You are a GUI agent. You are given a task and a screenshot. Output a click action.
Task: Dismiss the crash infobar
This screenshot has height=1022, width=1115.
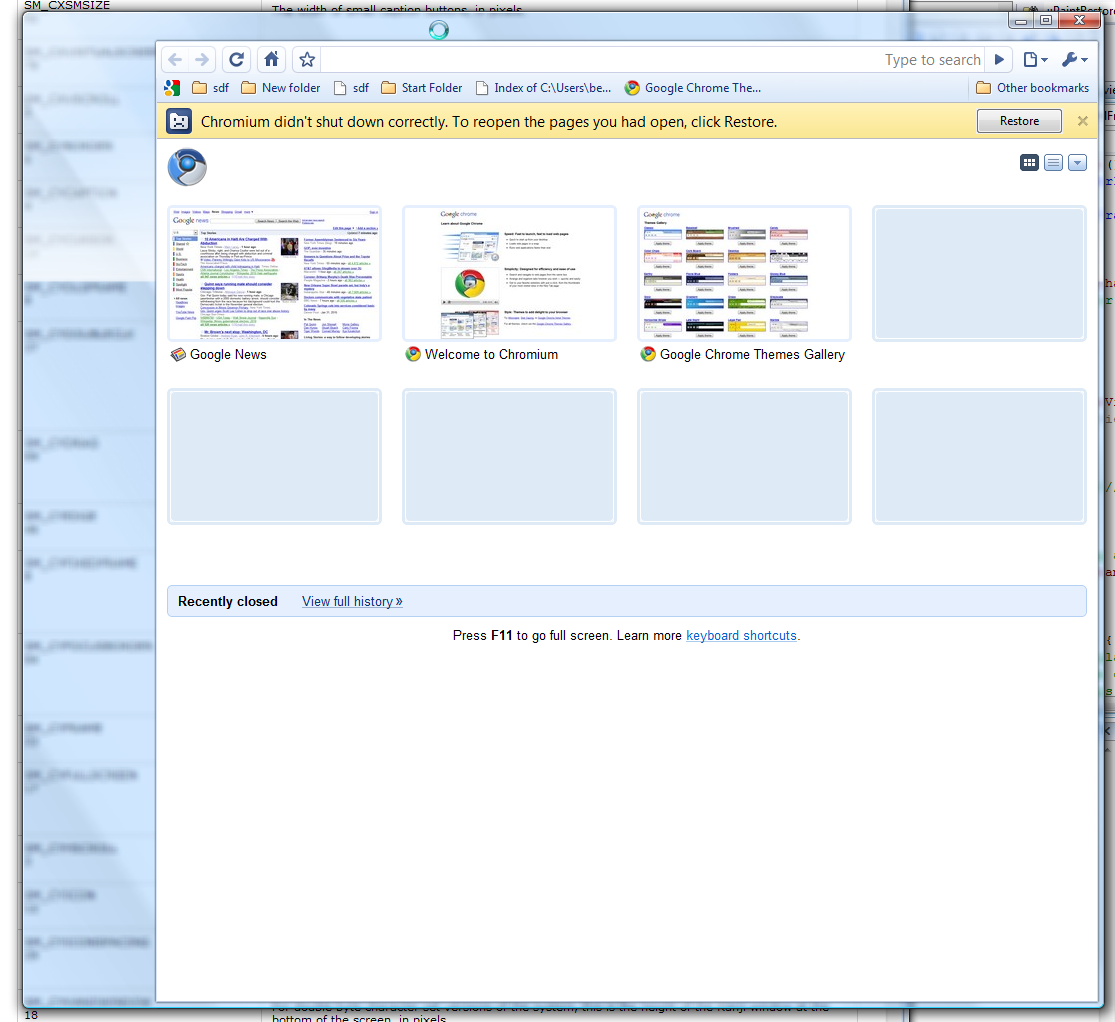pyautogui.click(x=1082, y=121)
